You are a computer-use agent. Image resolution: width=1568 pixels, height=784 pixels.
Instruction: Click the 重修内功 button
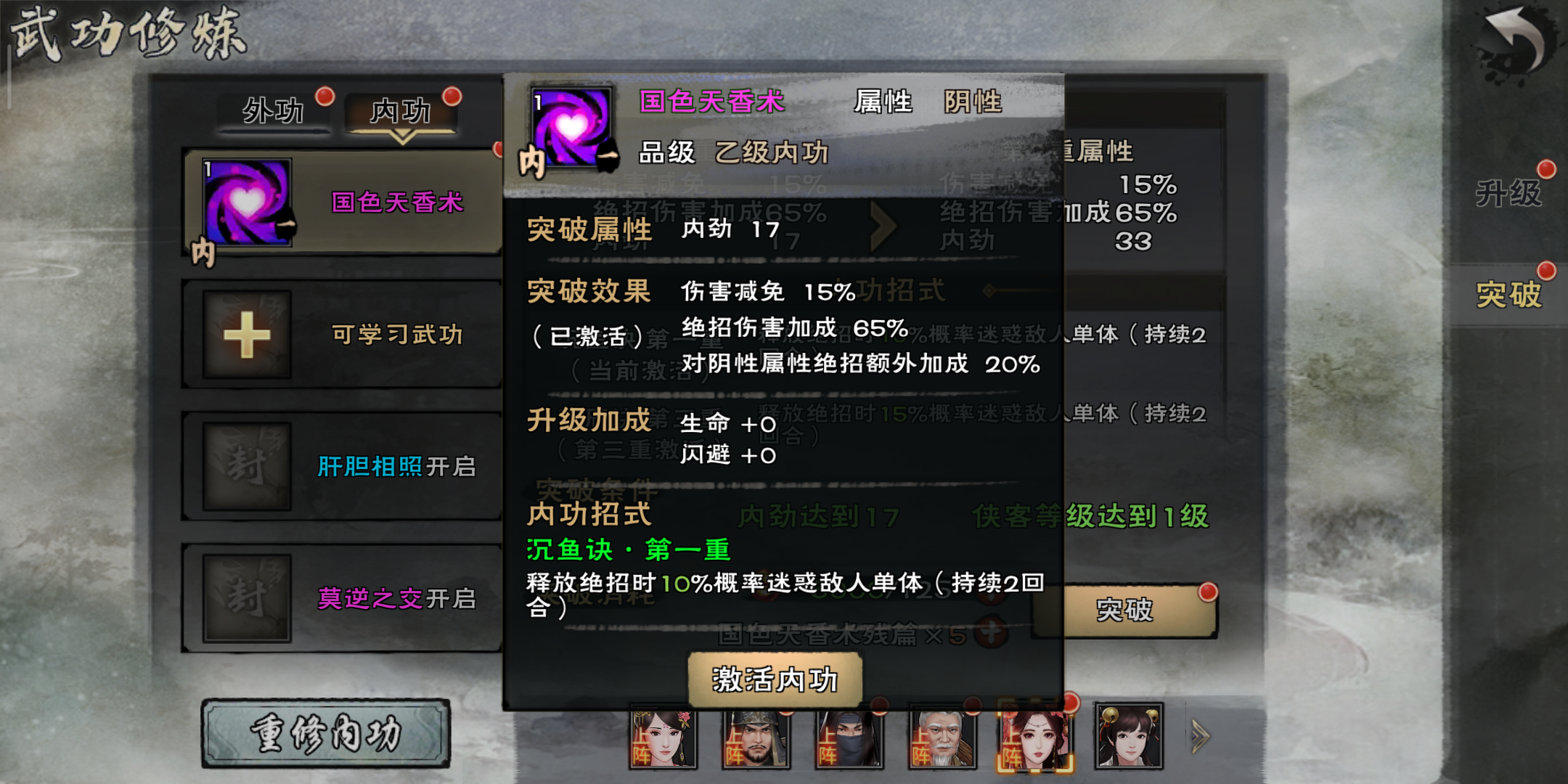326,733
